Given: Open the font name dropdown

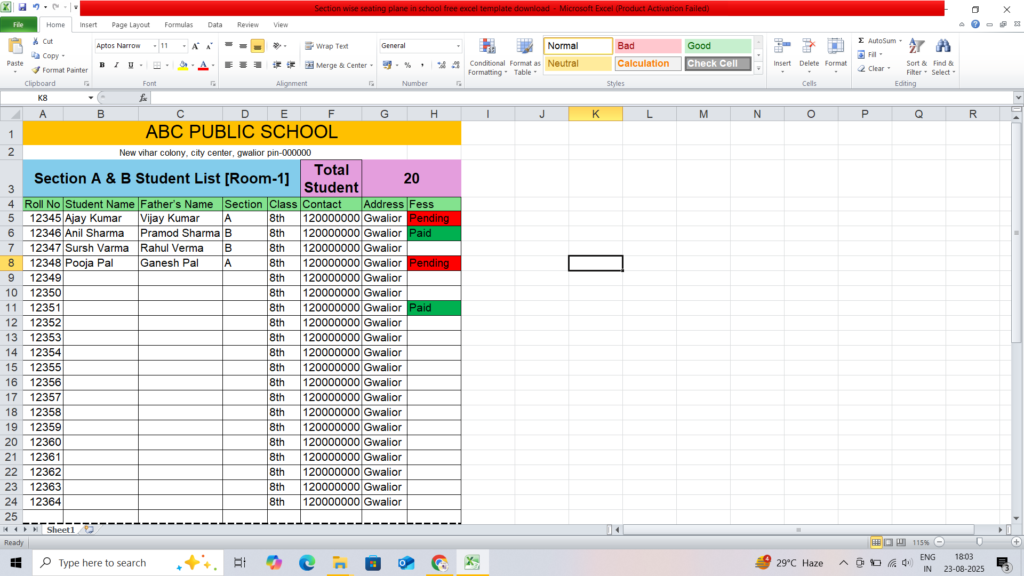Looking at the screenshot, I should point(153,46).
